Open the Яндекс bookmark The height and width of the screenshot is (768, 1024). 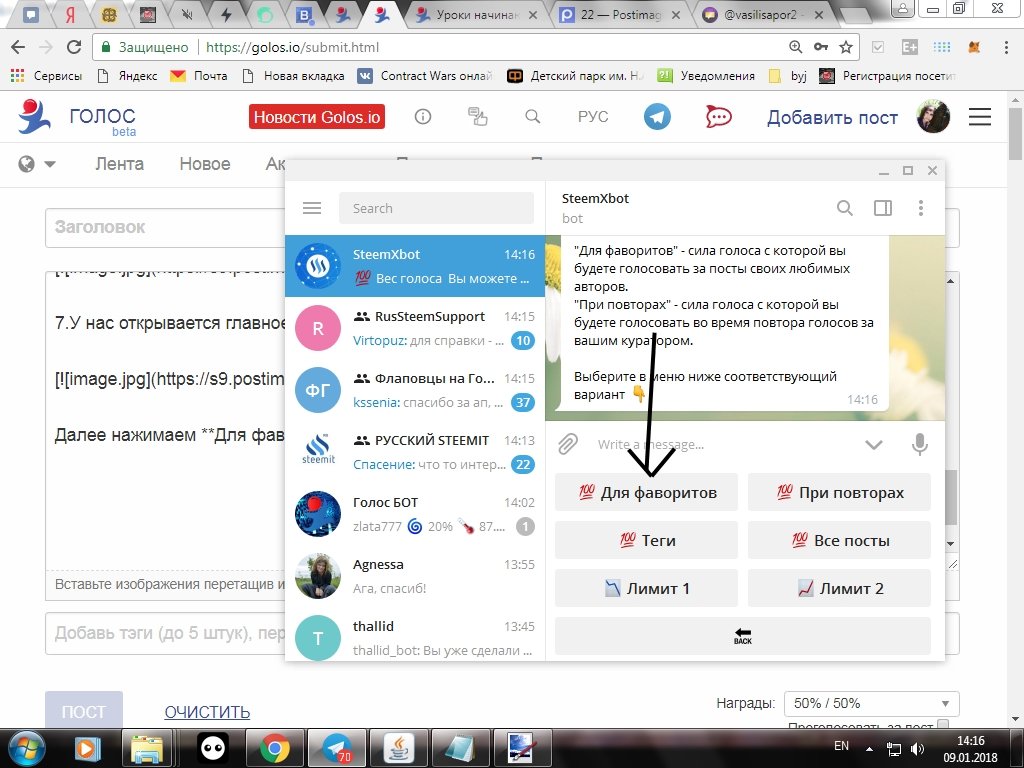127,76
